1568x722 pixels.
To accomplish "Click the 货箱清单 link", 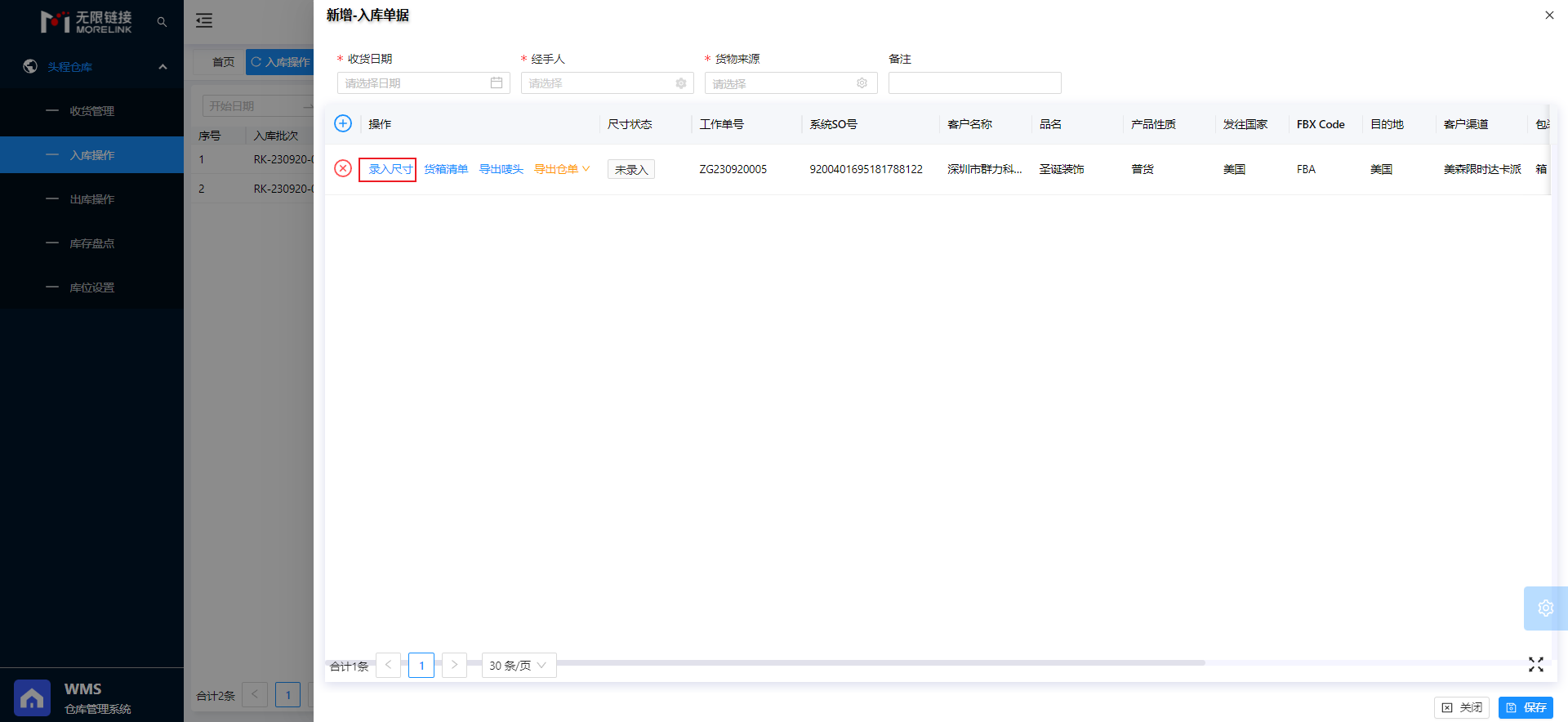I will click(x=446, y=169).
